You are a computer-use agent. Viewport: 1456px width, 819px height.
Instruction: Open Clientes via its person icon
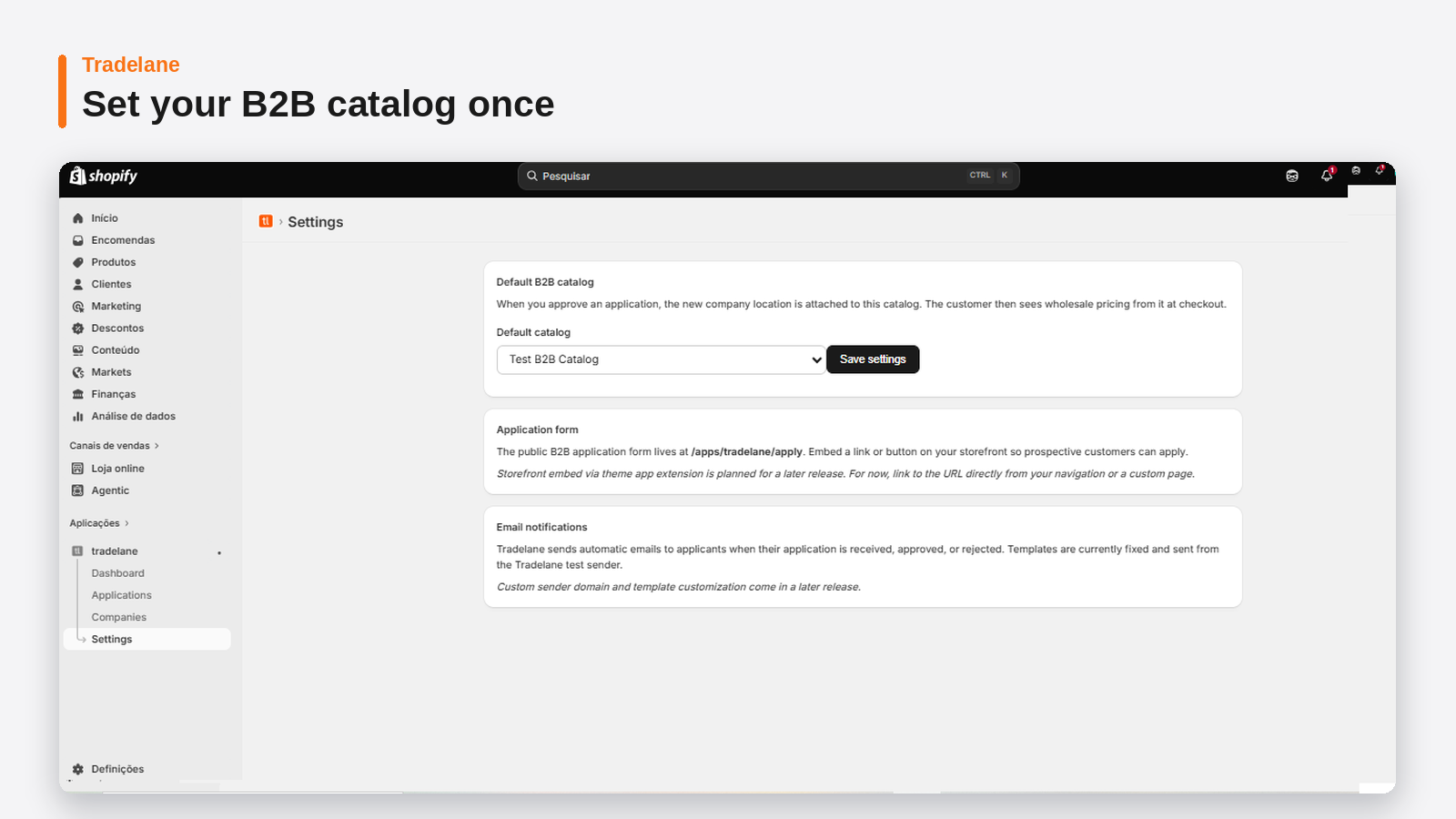point(78,284)
